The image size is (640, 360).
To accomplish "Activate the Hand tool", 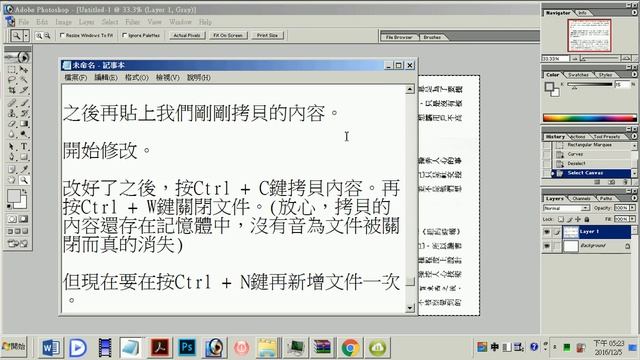I will click(11, 180).
